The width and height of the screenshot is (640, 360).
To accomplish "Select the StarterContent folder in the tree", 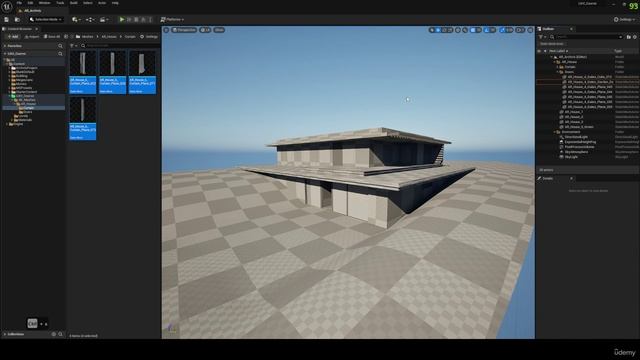I will tap(26, 92).
